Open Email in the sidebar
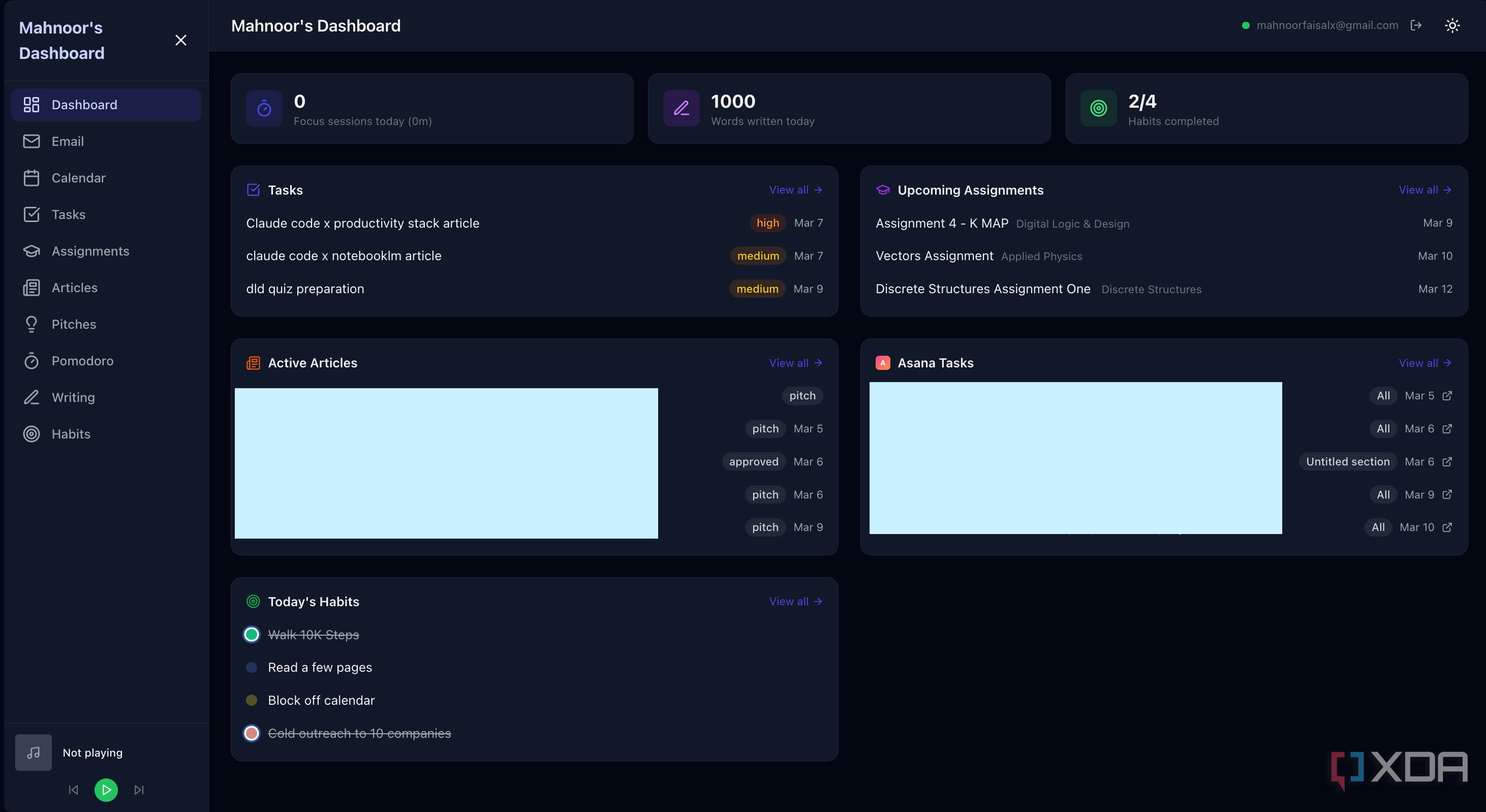 (106, 141)
